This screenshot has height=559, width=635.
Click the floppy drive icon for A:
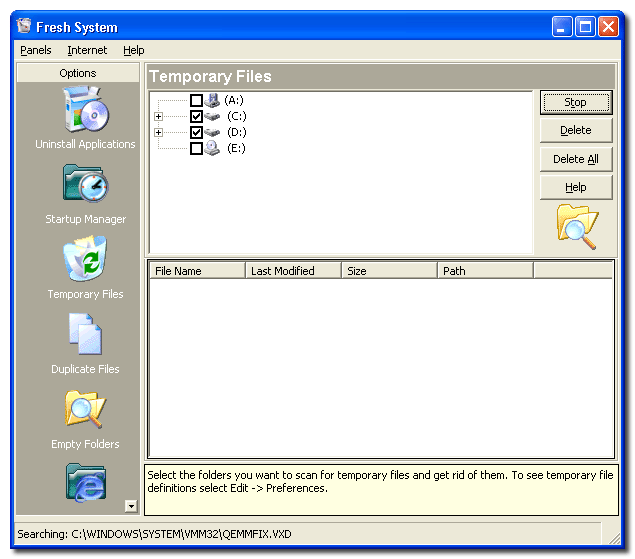click(x=212, y=100)
